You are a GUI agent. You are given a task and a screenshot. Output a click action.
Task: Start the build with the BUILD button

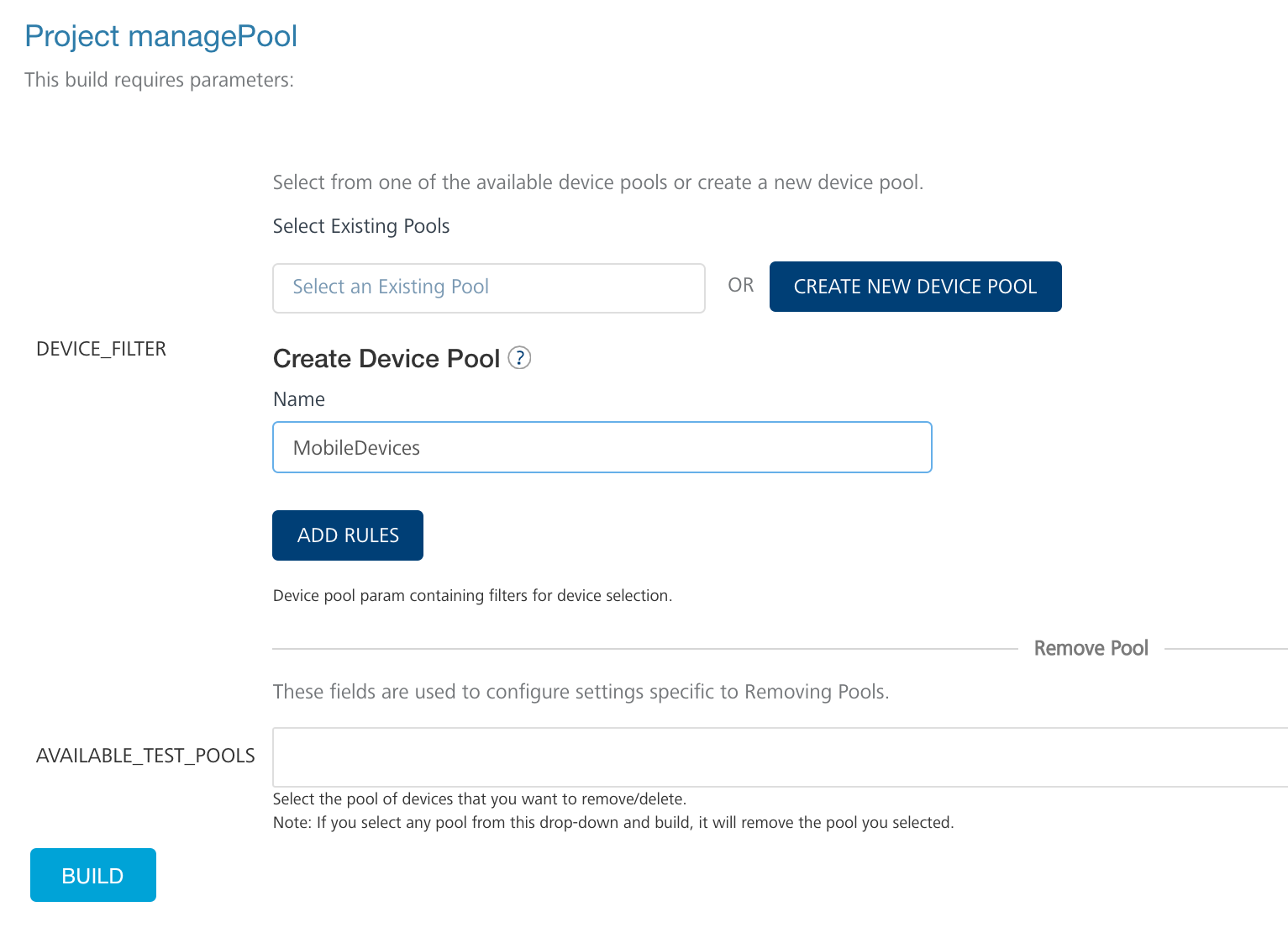pos(93,875)
